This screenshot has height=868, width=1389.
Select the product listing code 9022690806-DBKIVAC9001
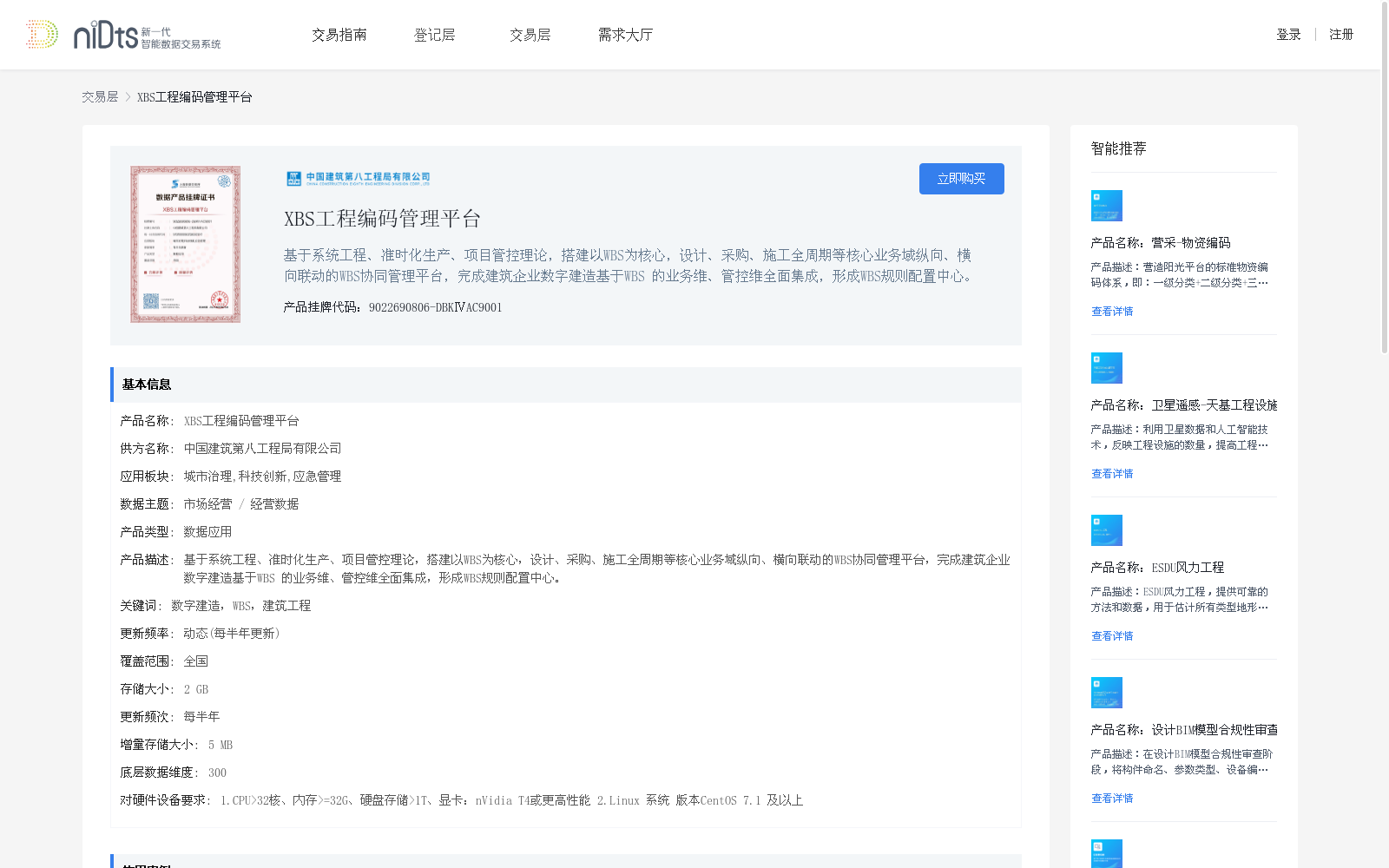pyautogui.click(x=435, y=307)
